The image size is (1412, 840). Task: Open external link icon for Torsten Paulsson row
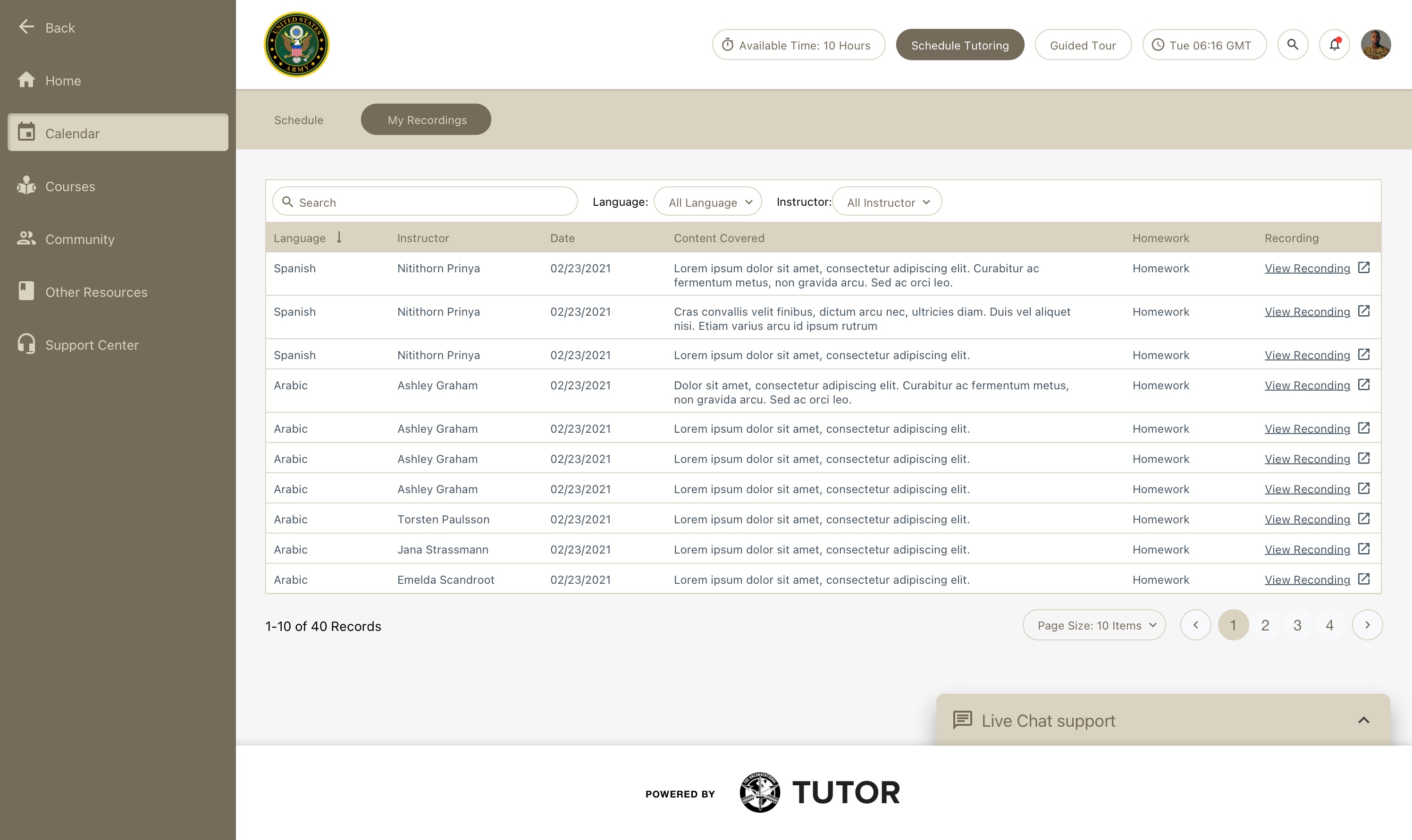coord(1364,519)
